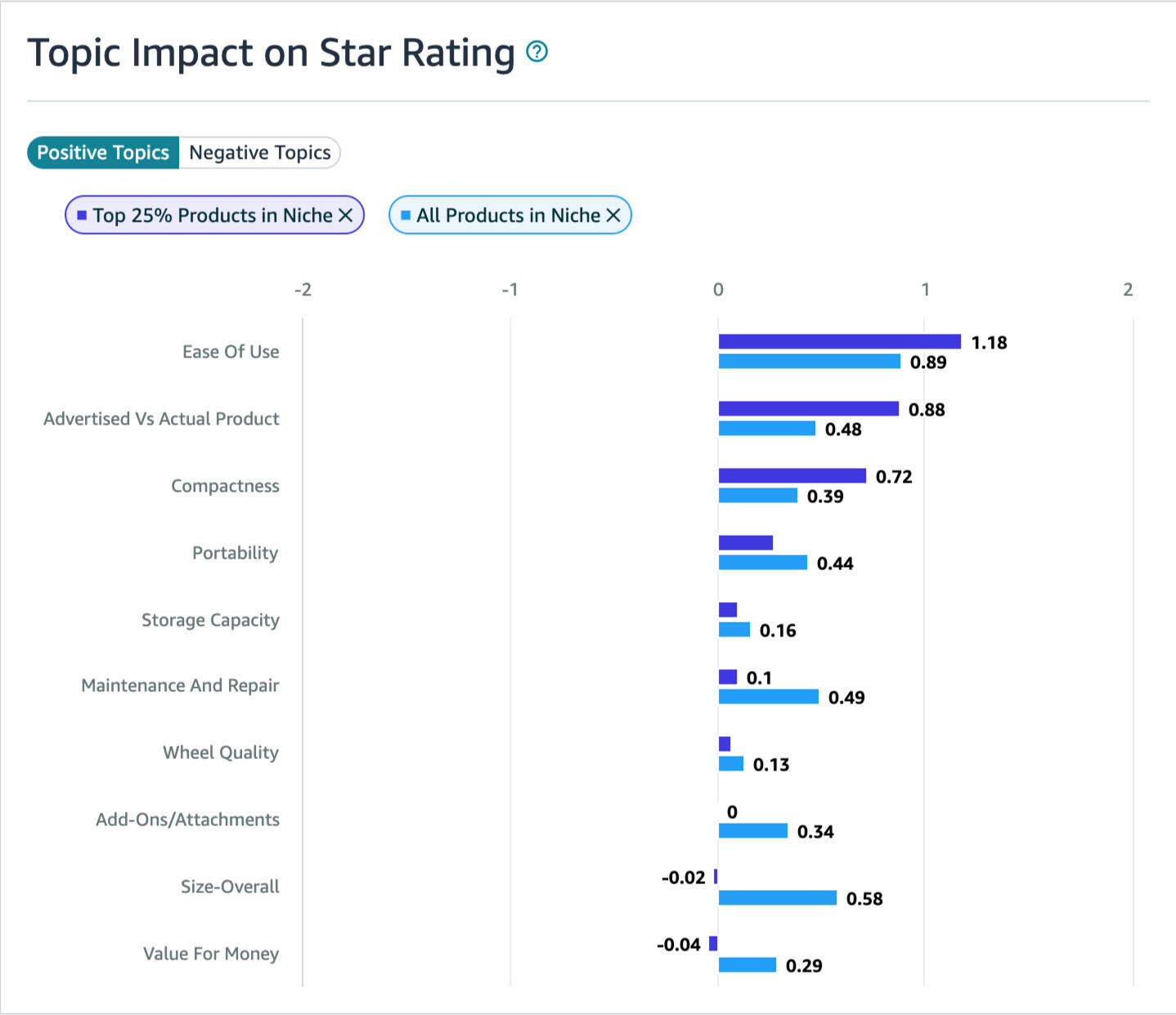This screenshot has height=1015, width=1176.
Task: Switch to the Negative Topics tab
Action: point(259,153)
